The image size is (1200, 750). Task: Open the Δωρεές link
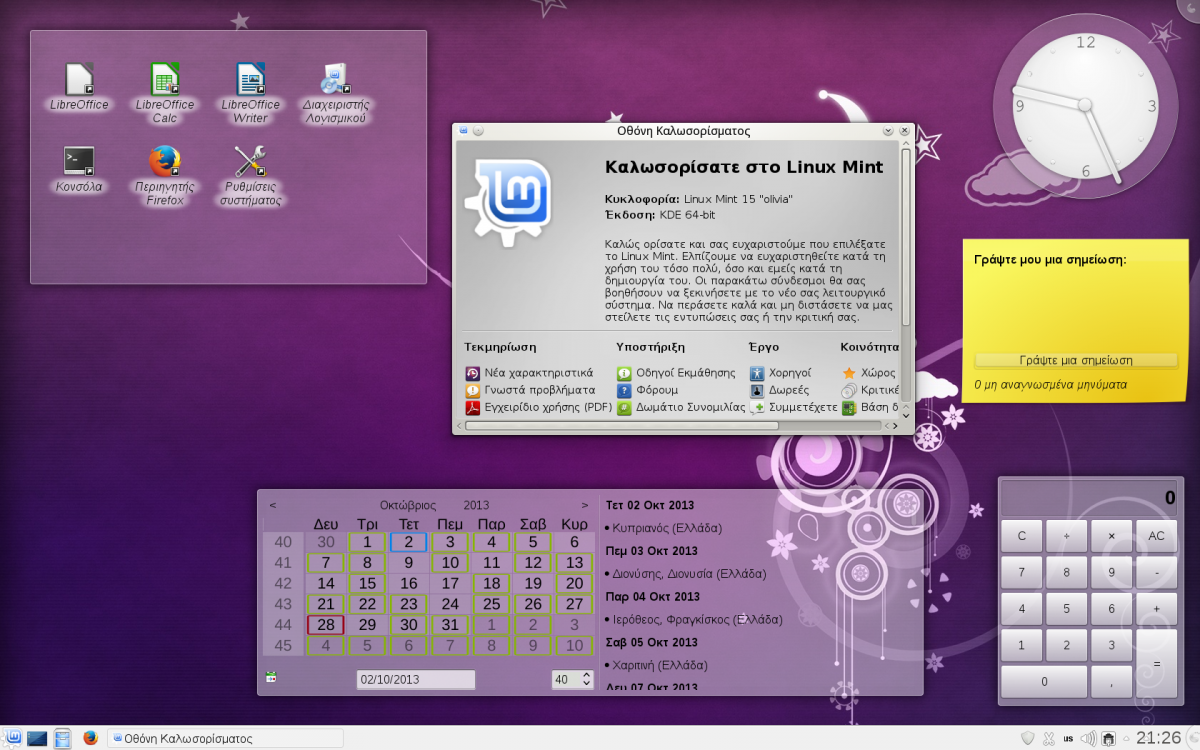point(789,390)
